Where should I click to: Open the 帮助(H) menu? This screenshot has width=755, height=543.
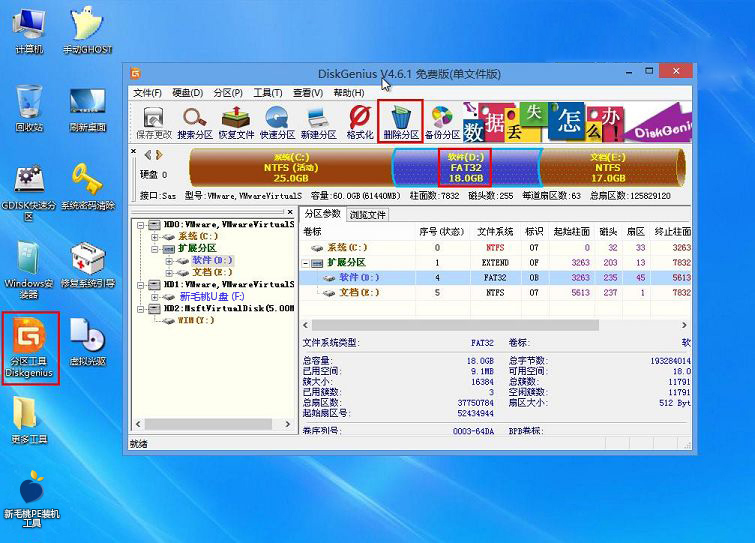[x=349, y=93]
